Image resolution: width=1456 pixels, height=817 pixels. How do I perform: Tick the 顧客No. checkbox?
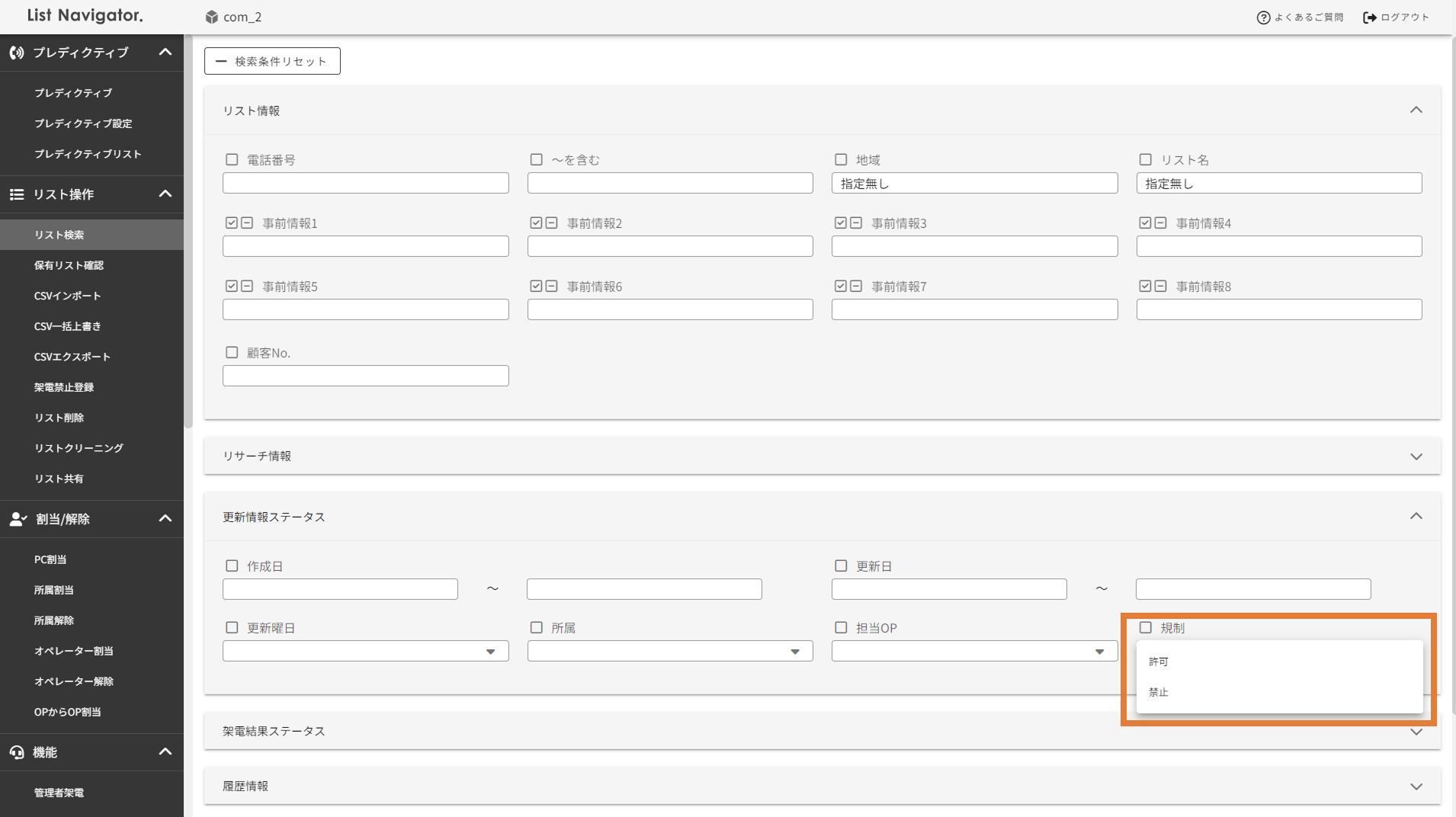tap(232, 353)
